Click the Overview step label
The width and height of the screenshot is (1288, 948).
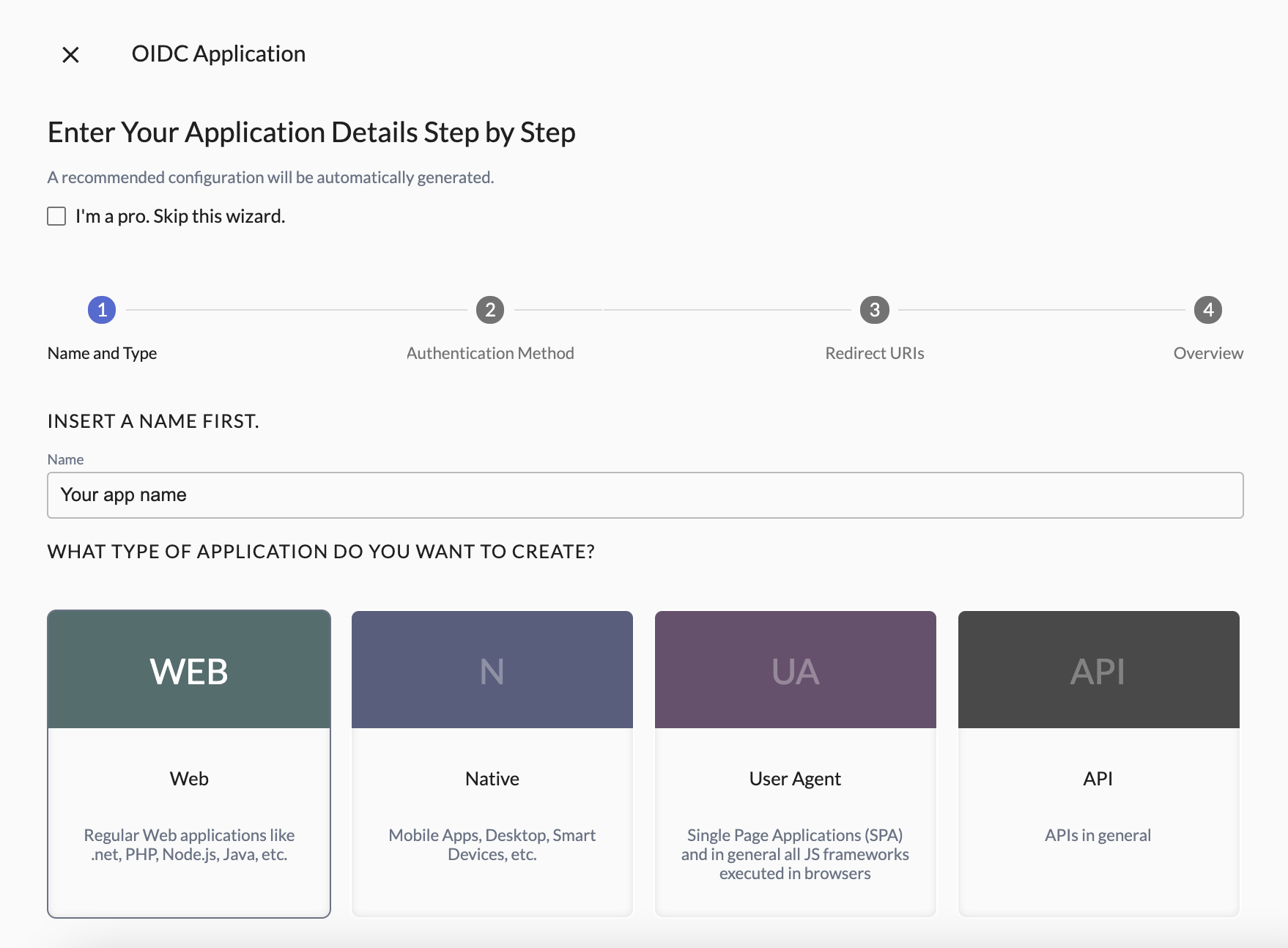(1207, 353)
